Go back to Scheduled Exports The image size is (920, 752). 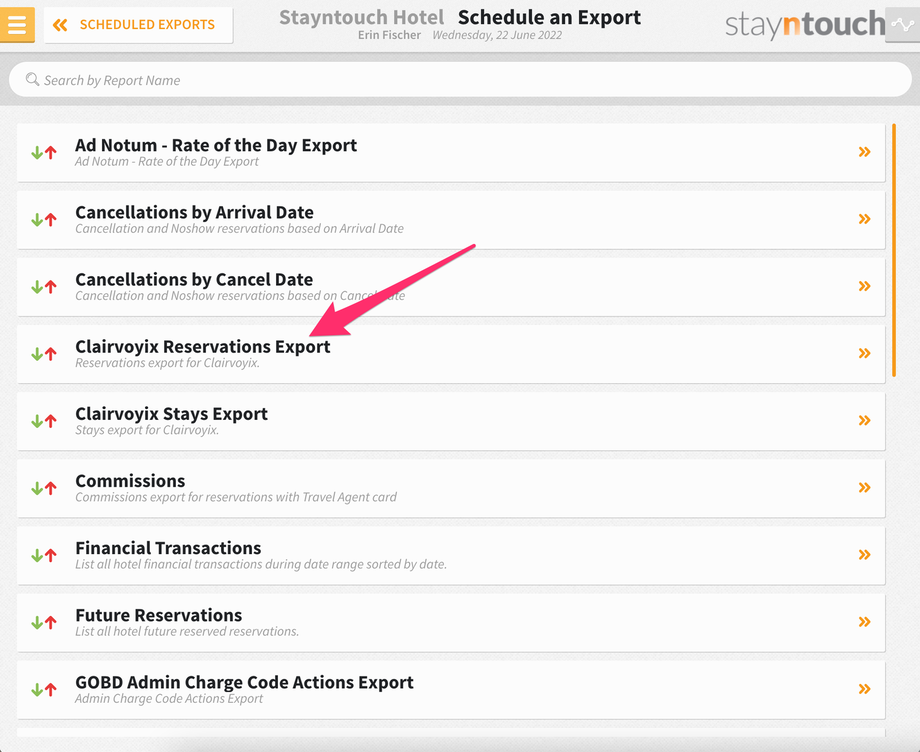click(138, 25)
